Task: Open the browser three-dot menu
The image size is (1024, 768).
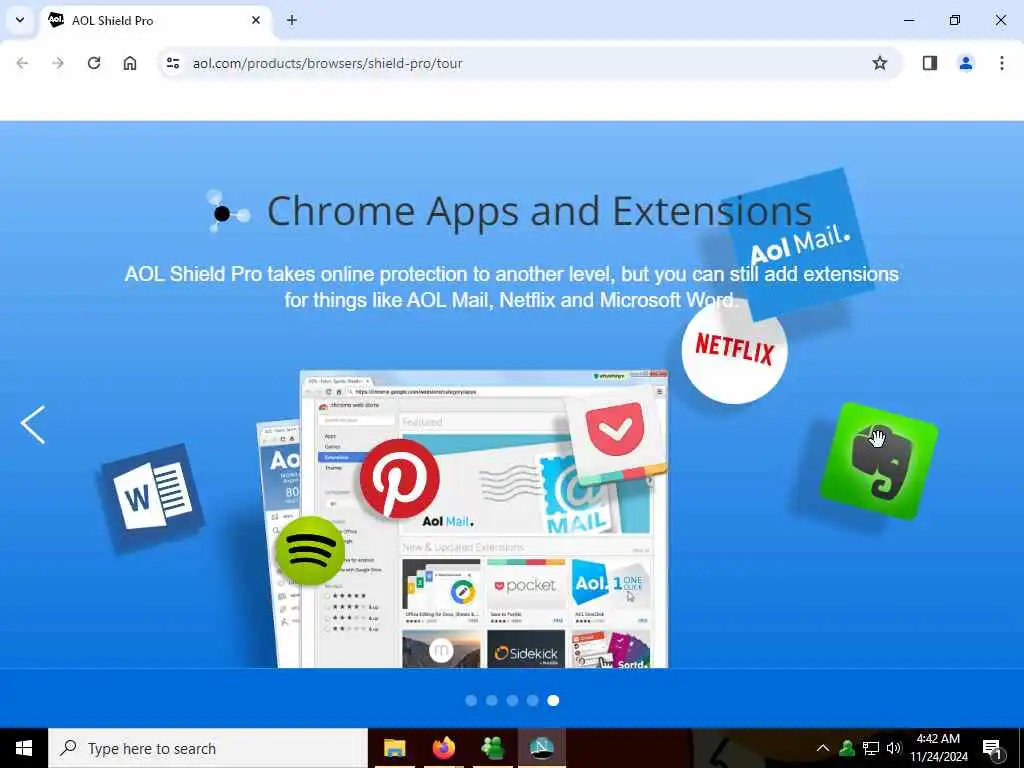Action: click(x=1002, y=63)
